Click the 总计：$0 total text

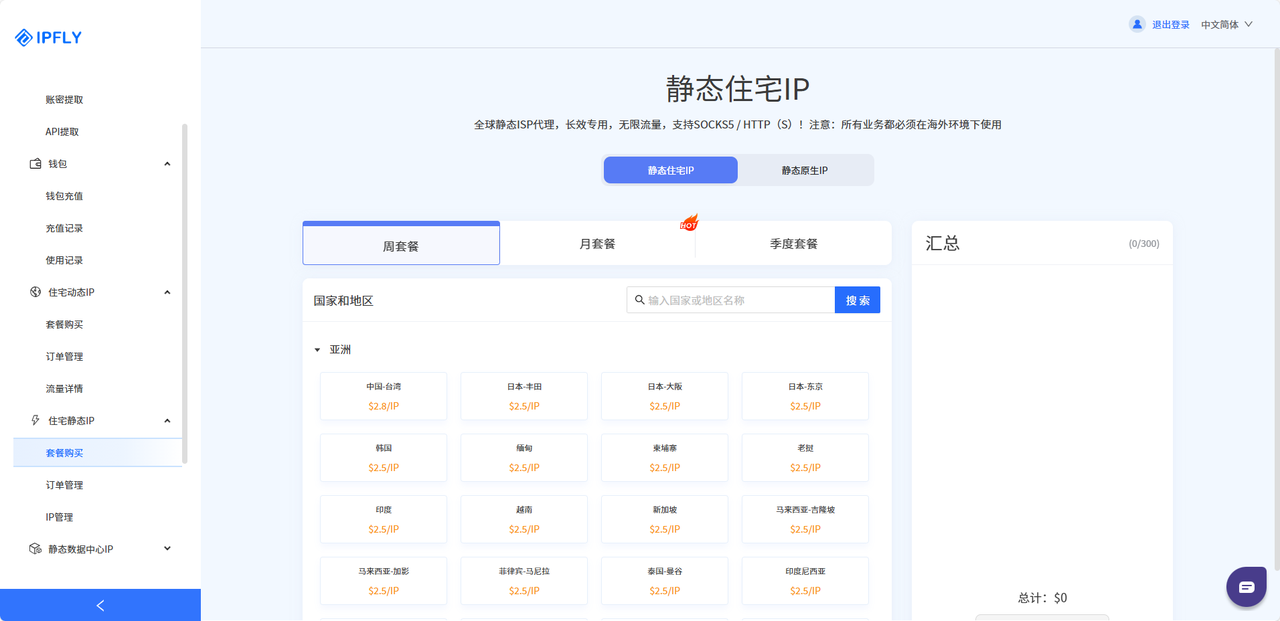pyautogui.click(x=1042, y=598)
